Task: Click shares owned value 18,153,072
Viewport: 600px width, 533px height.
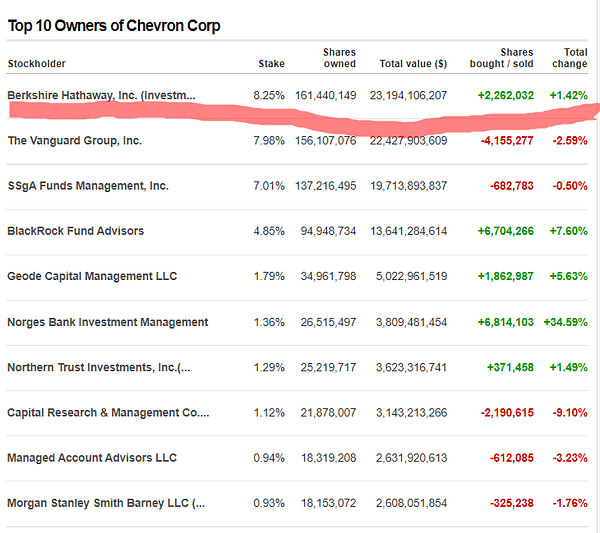Action: 328,503
